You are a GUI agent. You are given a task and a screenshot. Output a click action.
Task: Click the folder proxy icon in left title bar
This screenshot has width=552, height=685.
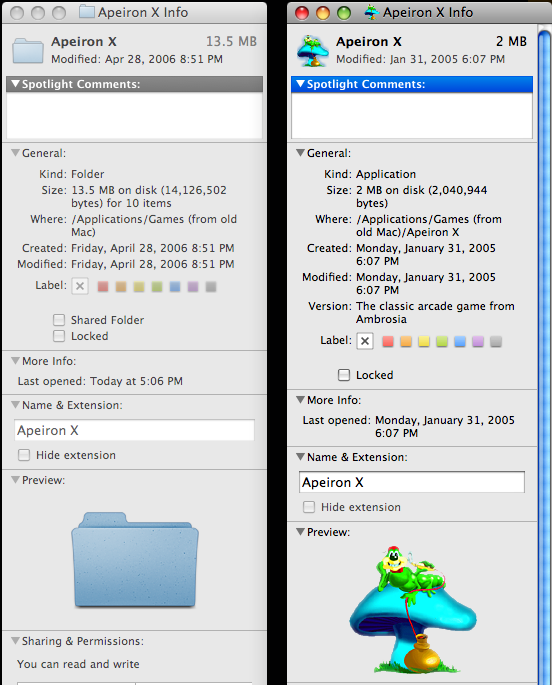click(86, 12)
